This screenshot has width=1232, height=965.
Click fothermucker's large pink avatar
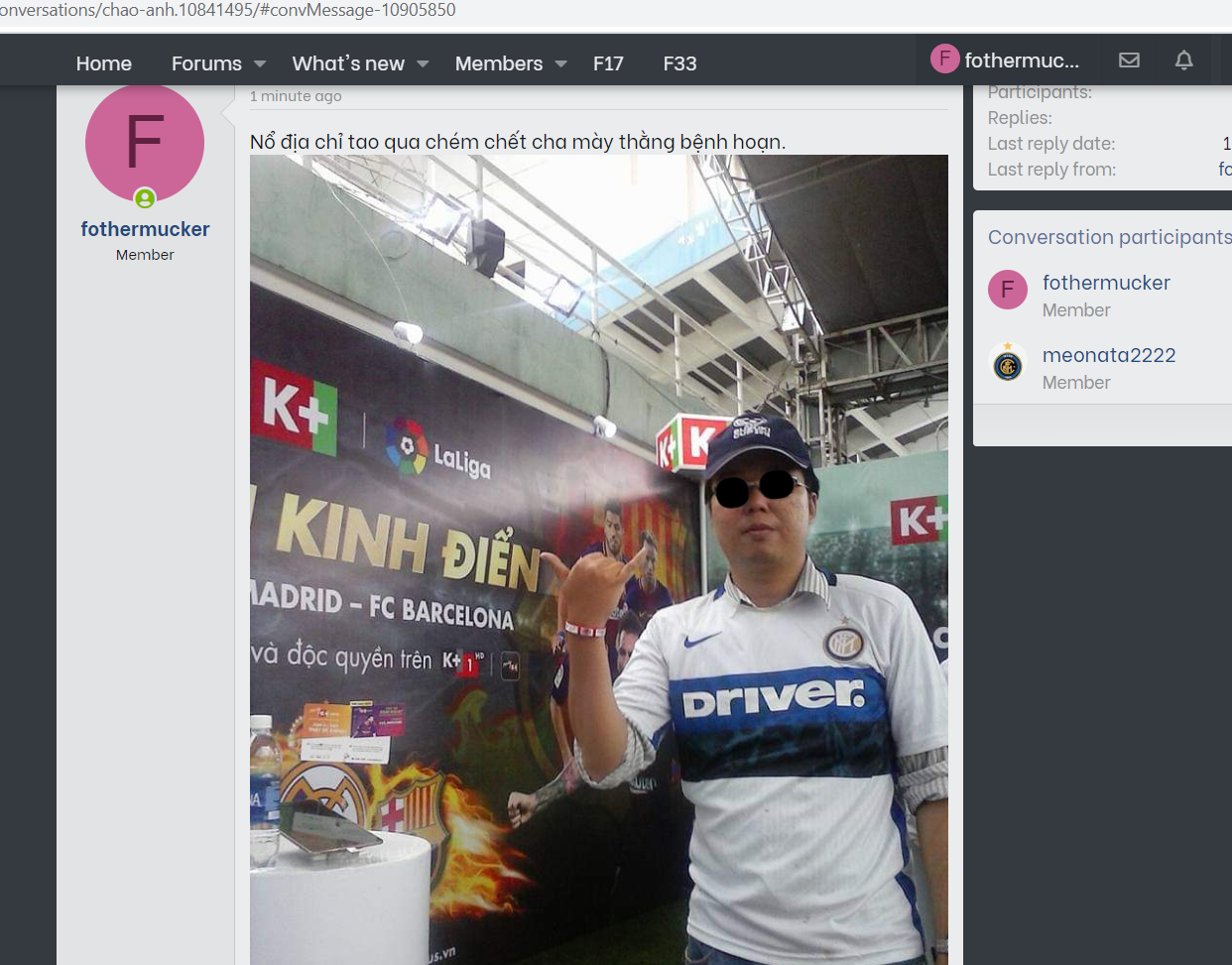click(145, 144)
